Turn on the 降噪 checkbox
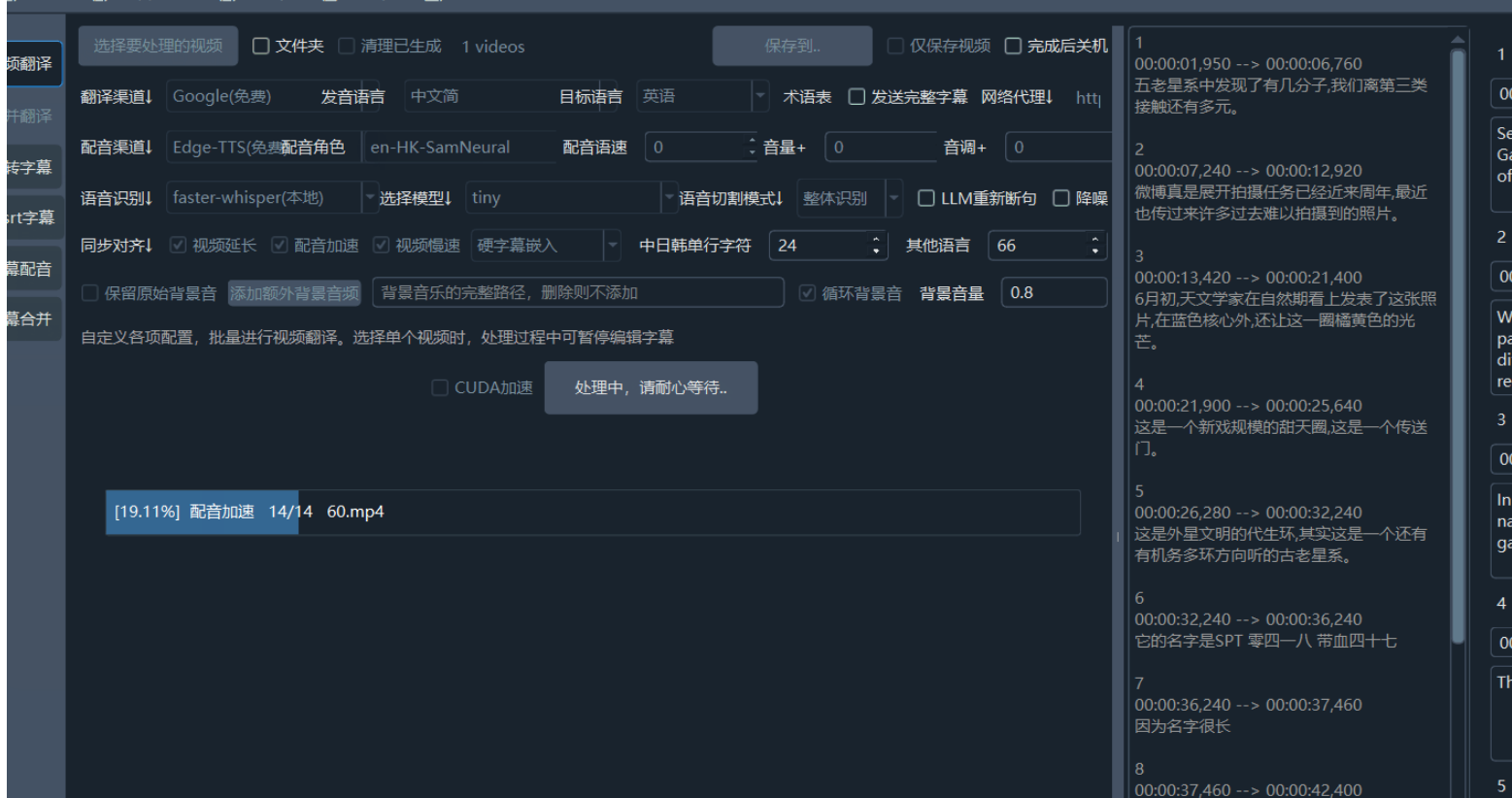 tap(1060, 197)
